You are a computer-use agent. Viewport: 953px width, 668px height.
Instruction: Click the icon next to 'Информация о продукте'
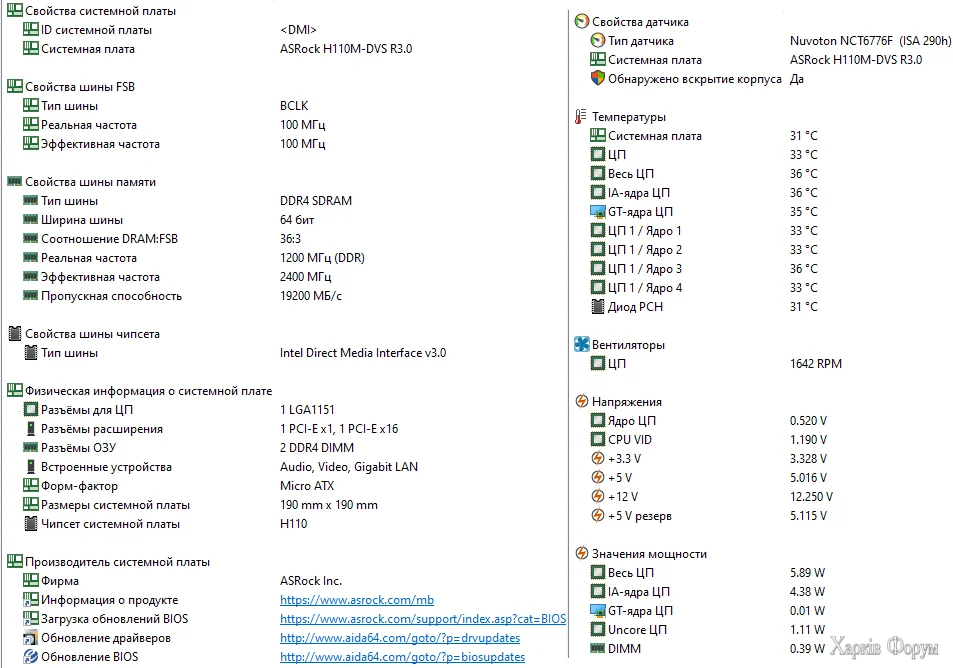tap(30, 599)
